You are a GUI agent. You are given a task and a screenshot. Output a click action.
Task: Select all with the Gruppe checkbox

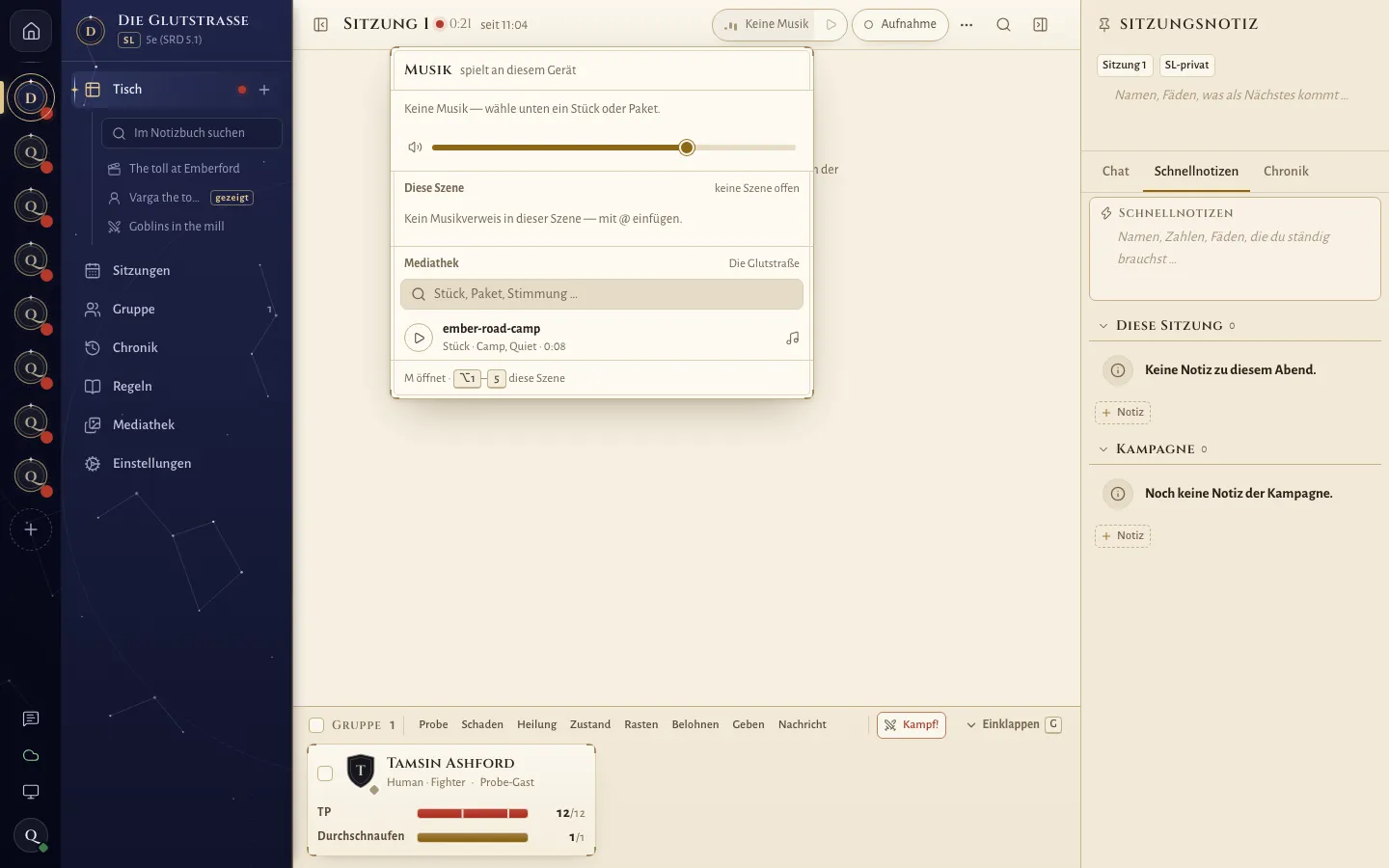click(x=316, y=725)
